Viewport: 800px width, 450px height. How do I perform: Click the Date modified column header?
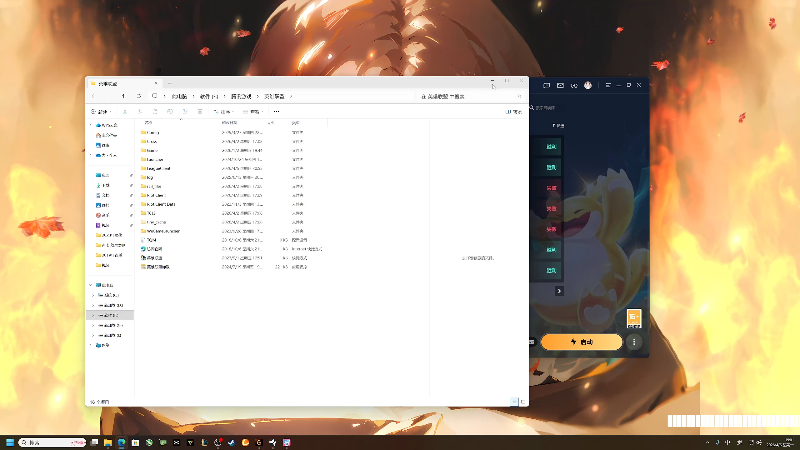(x=229, y=122)
